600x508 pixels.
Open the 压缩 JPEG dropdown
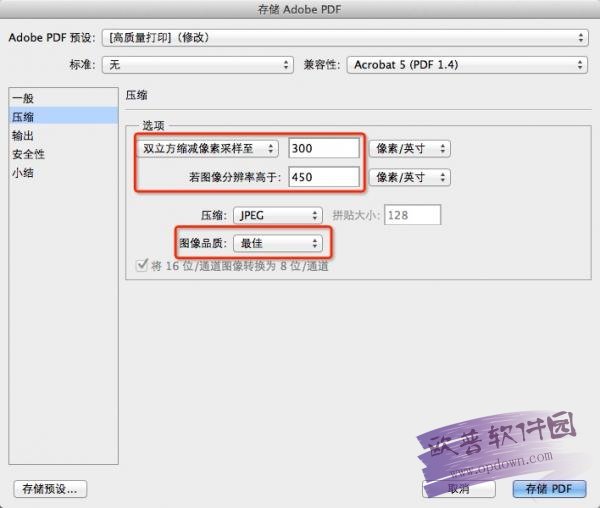pyautogui.click(x=278, y=215)
